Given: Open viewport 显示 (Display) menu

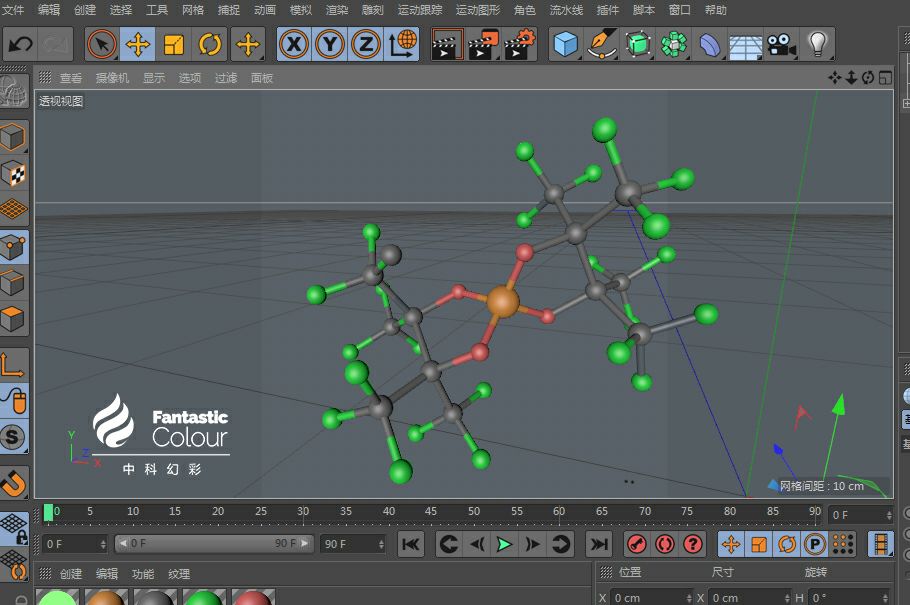Looking at the screenshot, I should [154, 78].
